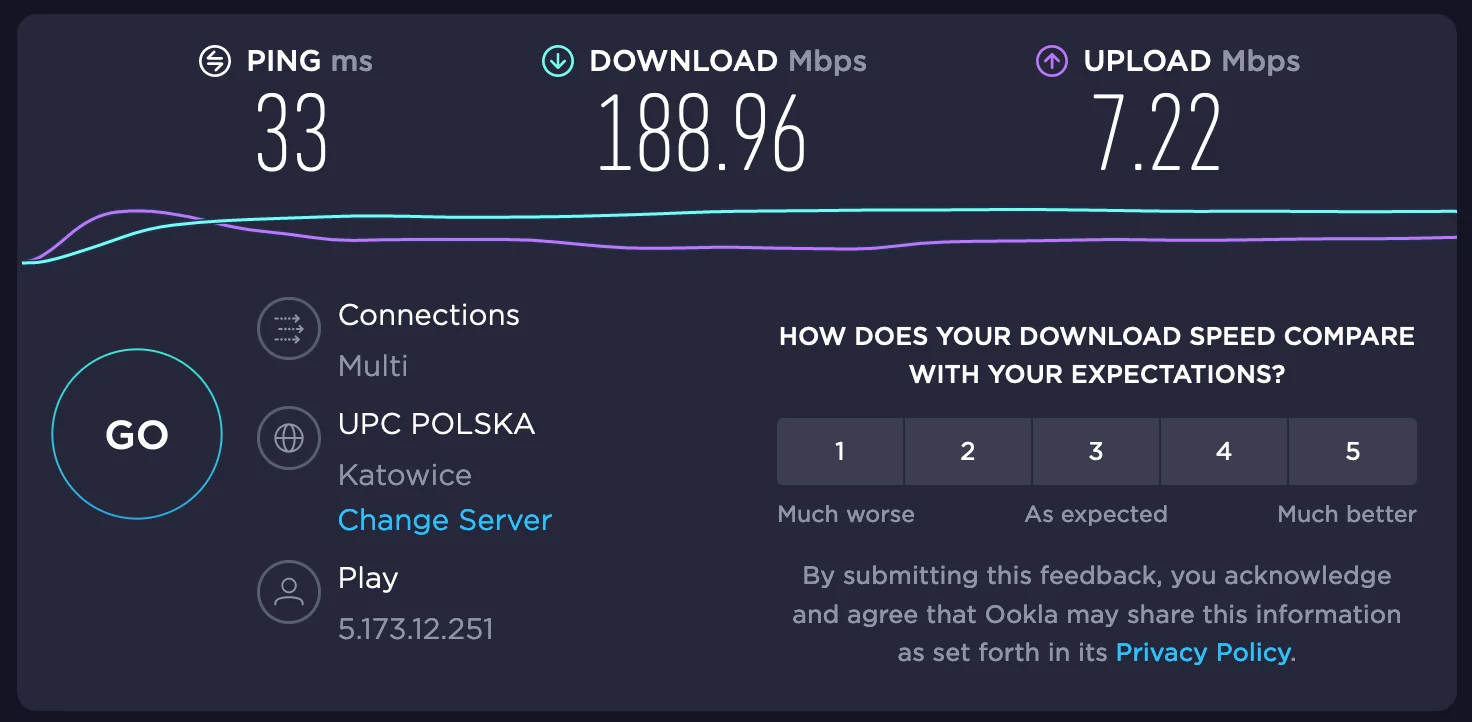Rate download speed 1, much worse
The image size is (1472, 722).
click(x=840, y=451)
